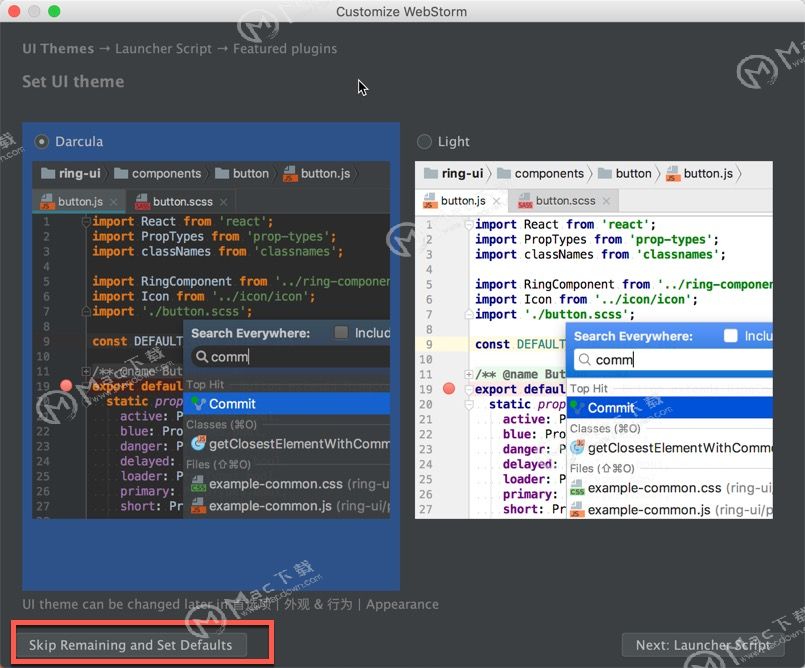805x668 pixels.
Task: Click getClosestElementWithComm class icon in Darcula preview
Action: click(198, 443)
